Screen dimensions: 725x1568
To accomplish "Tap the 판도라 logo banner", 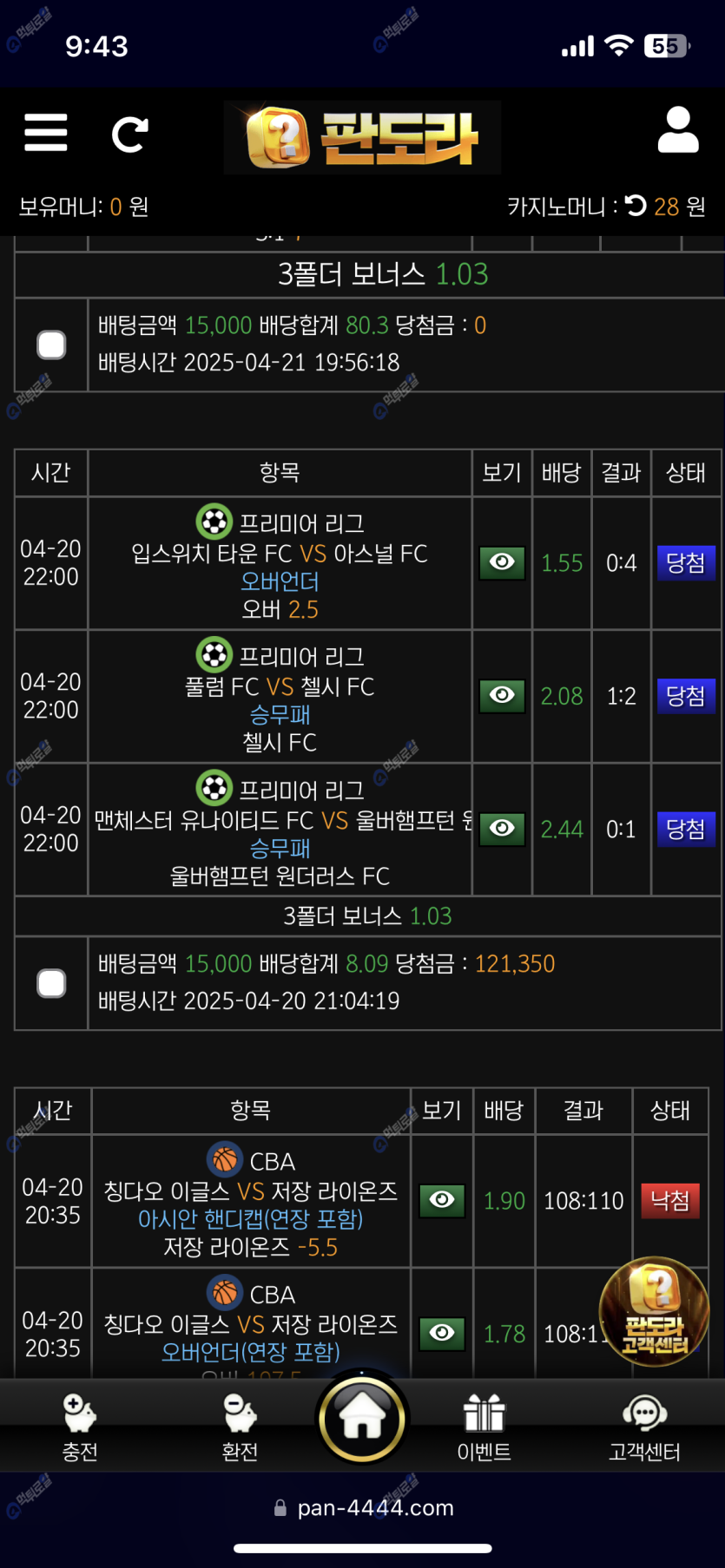I will (362, 137).
